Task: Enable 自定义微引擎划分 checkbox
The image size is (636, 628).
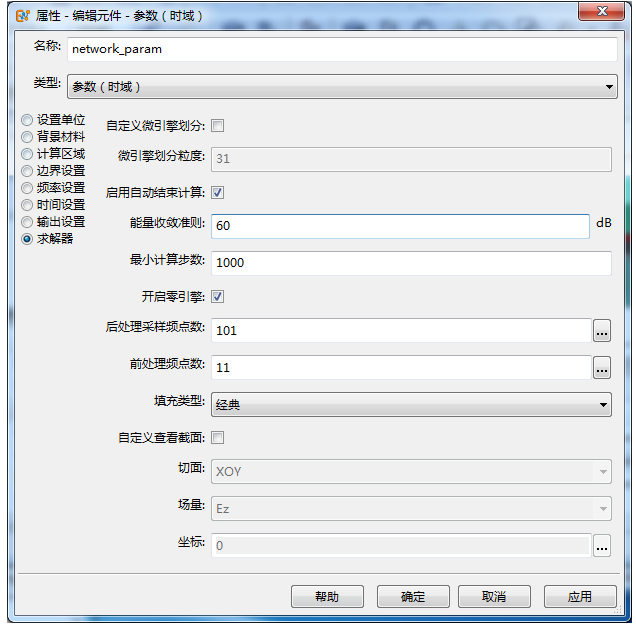Action: (x=218, y=126)
